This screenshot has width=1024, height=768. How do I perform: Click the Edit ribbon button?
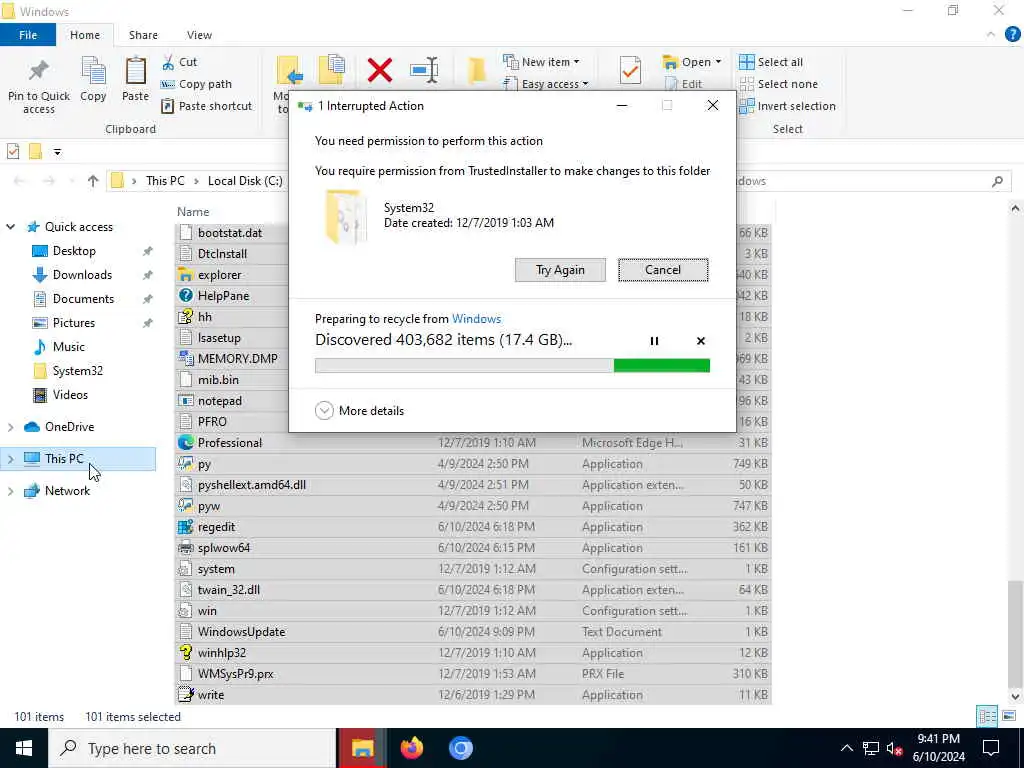click(x=683, y=84)
